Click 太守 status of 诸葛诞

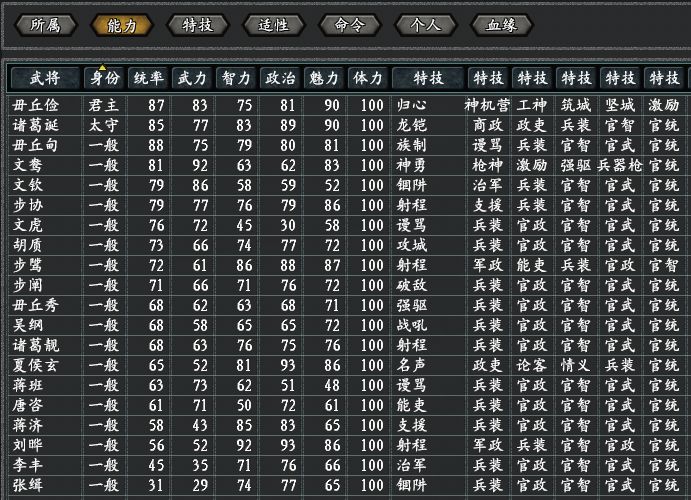click(104, 126)
